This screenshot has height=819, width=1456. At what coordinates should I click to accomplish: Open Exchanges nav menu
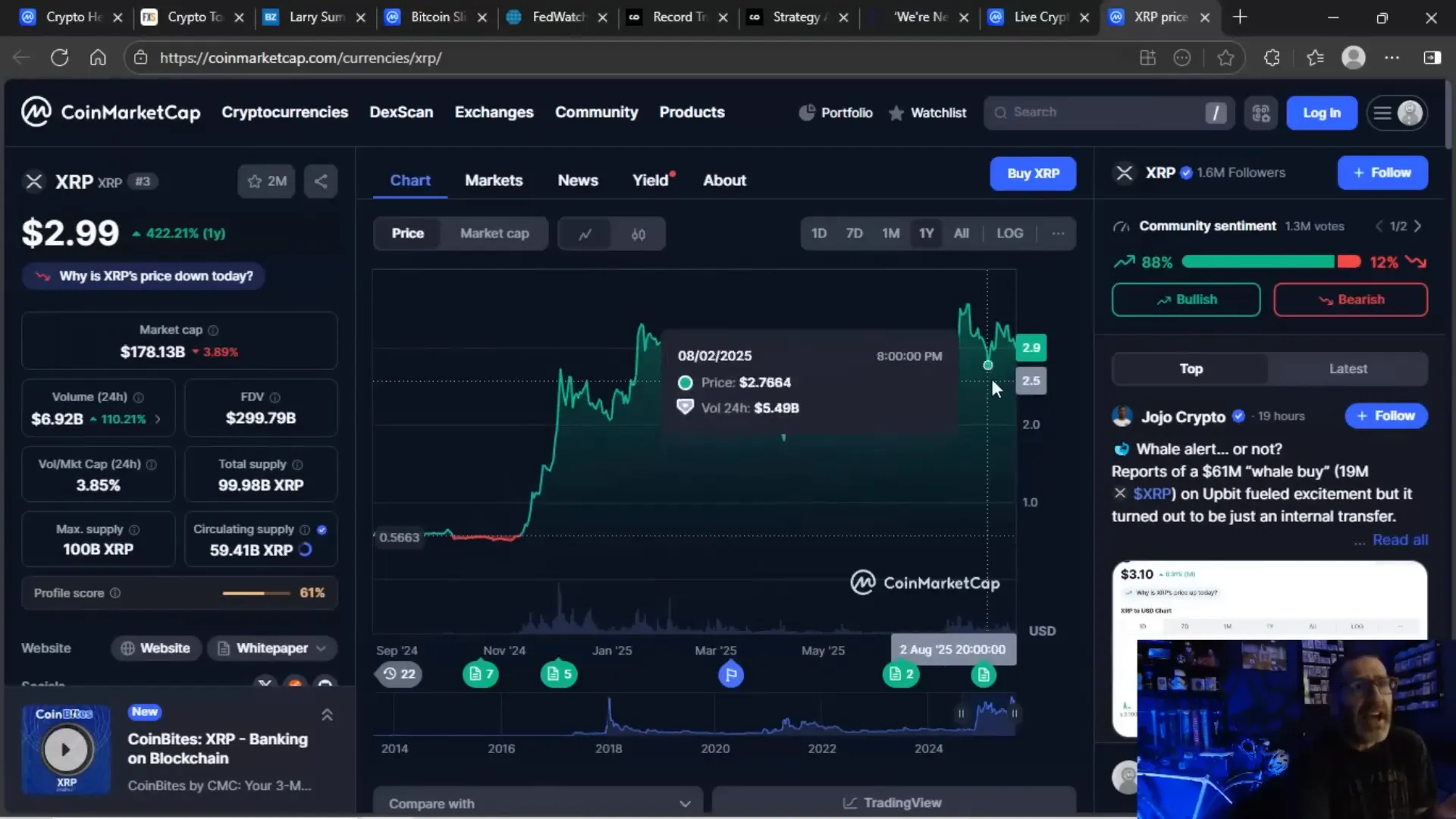(494, 112)
